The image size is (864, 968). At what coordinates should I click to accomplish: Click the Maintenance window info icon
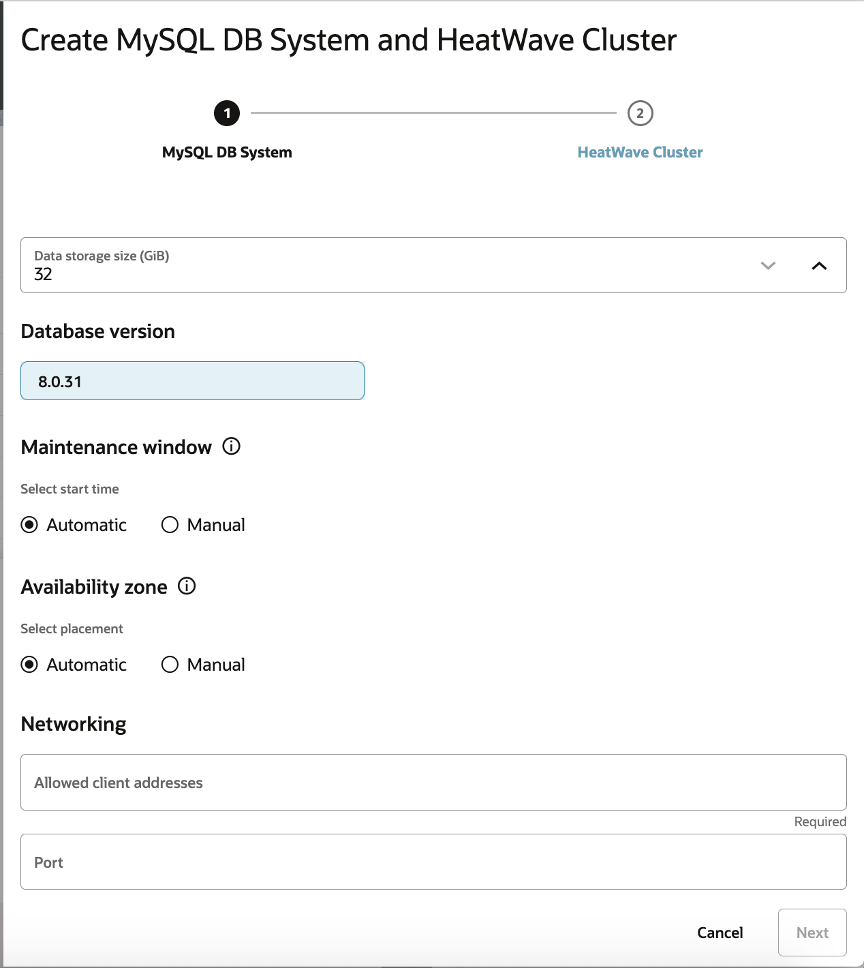(231, 447)
